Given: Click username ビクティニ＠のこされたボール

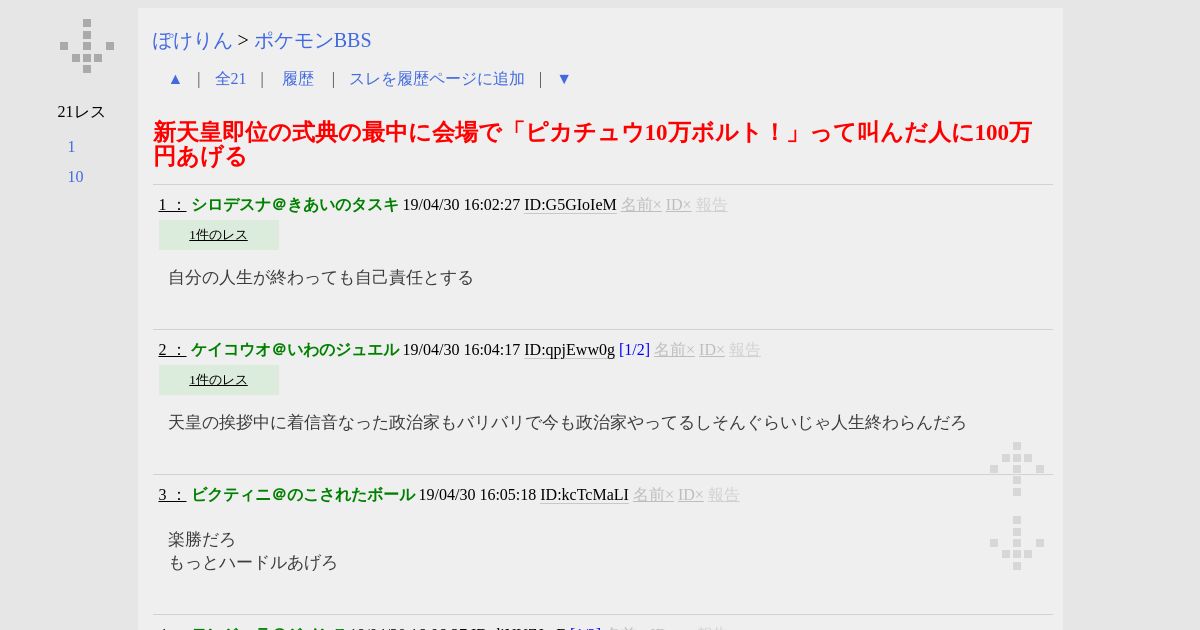Looking at the screenshot, I should coord(303,495).
